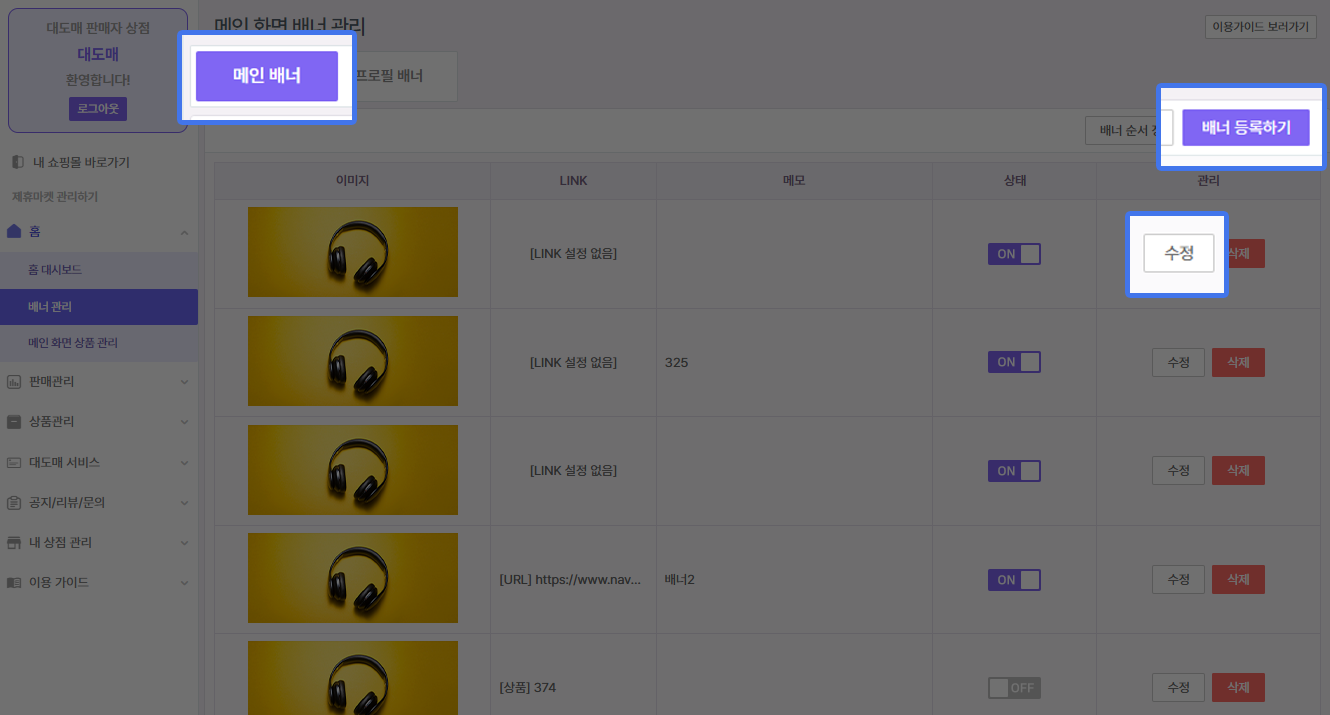
Task: Click the 이용 가이드 book icon
Action: (14, 583)
